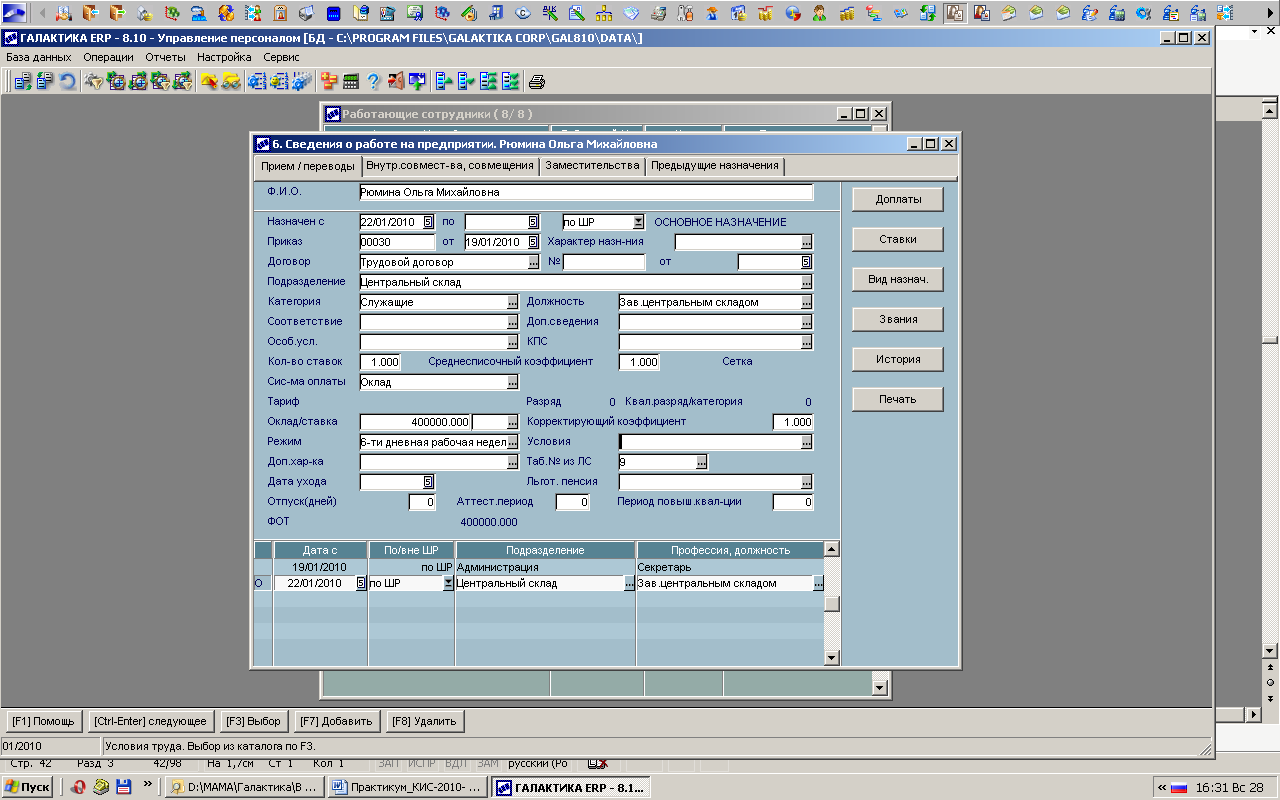
Task: Click the Galaktika logo in top launcher bar
Action: click(14, 13)
